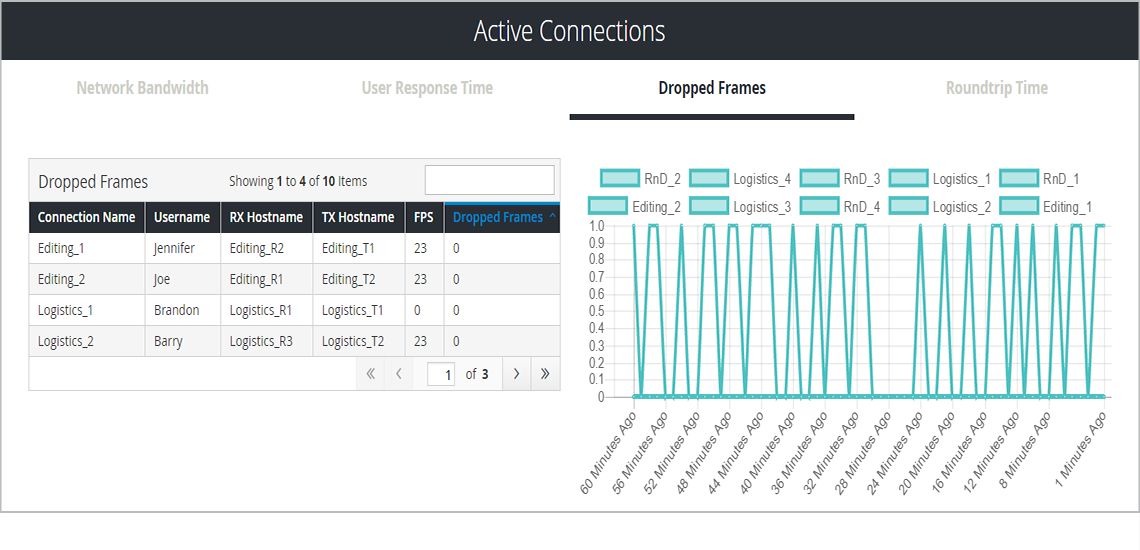
Task: Toggle Logistics_4 series in chart legend
Action: (740, 179)
